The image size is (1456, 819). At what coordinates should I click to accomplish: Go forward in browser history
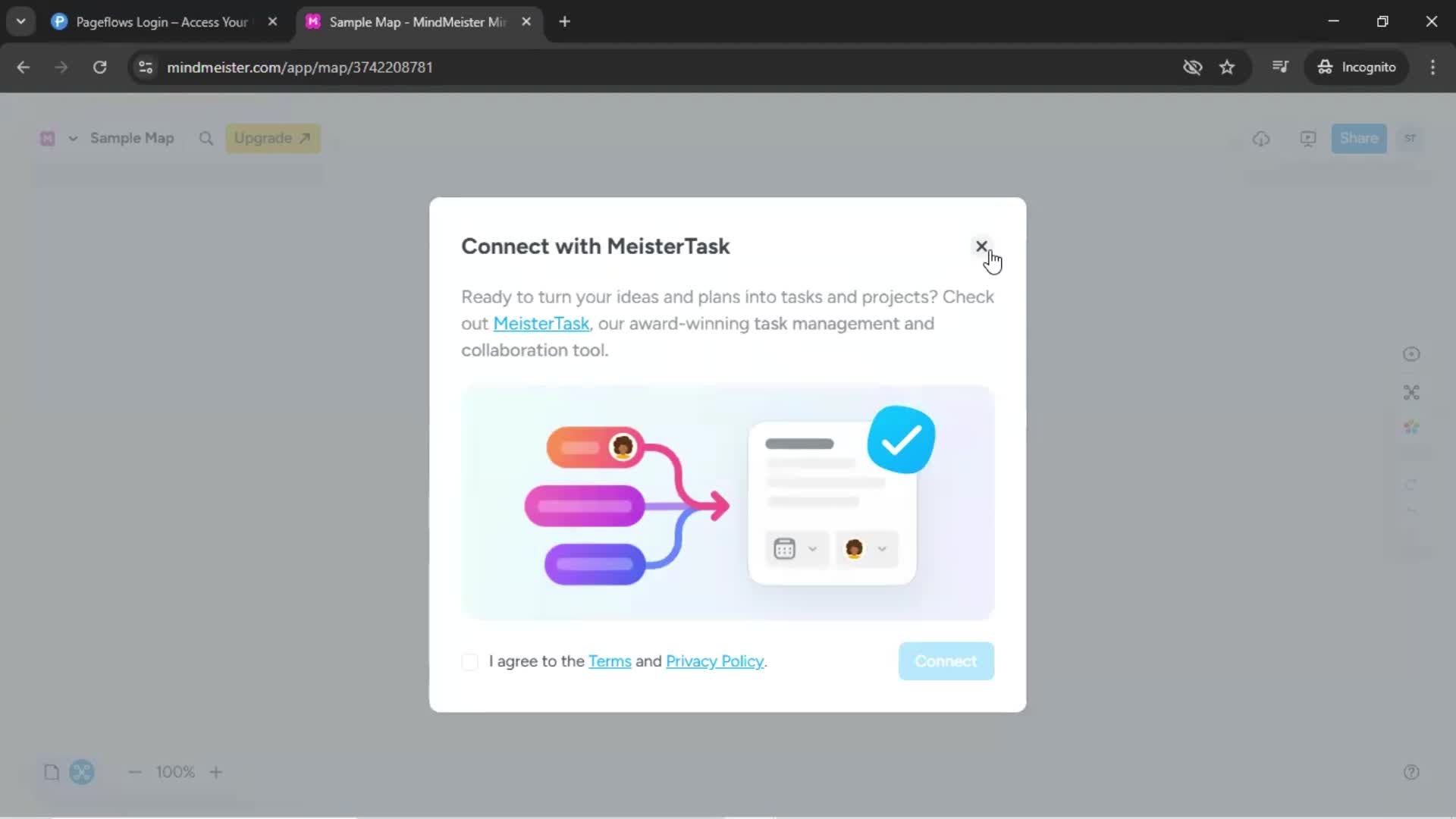[x=61, y=67]
